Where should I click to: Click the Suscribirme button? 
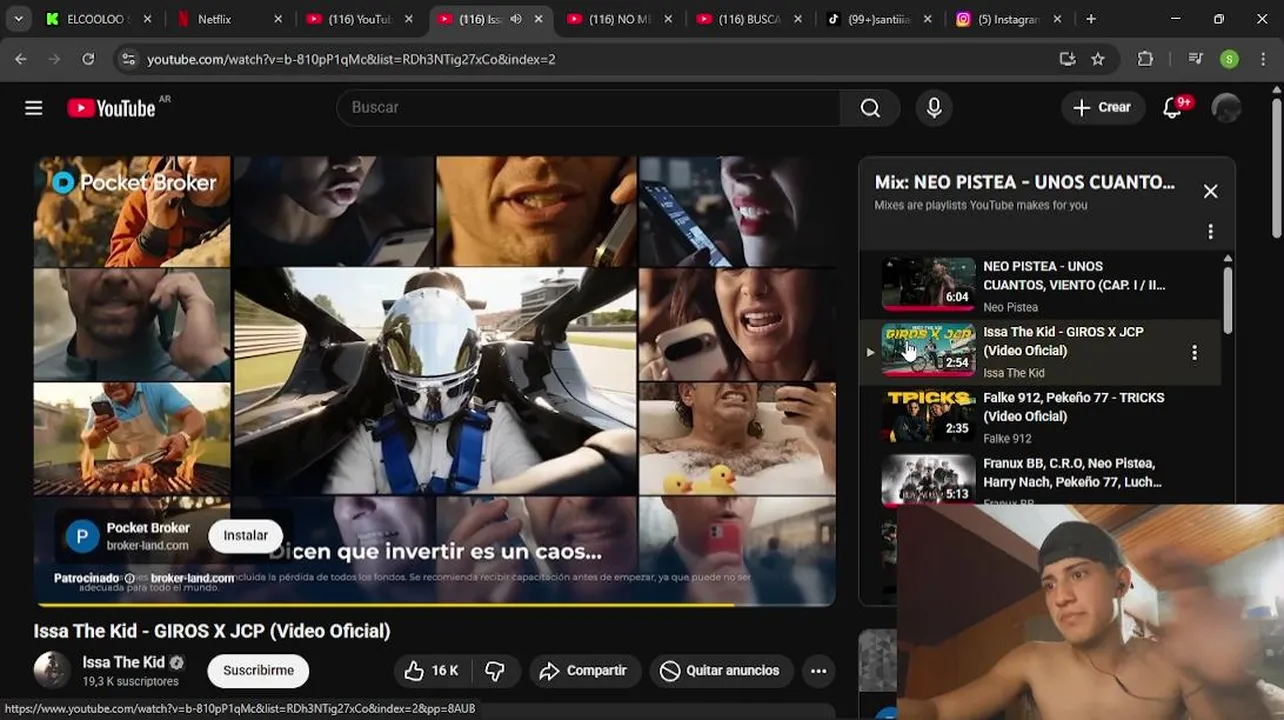pyautogui.click(x=258, y=670)
